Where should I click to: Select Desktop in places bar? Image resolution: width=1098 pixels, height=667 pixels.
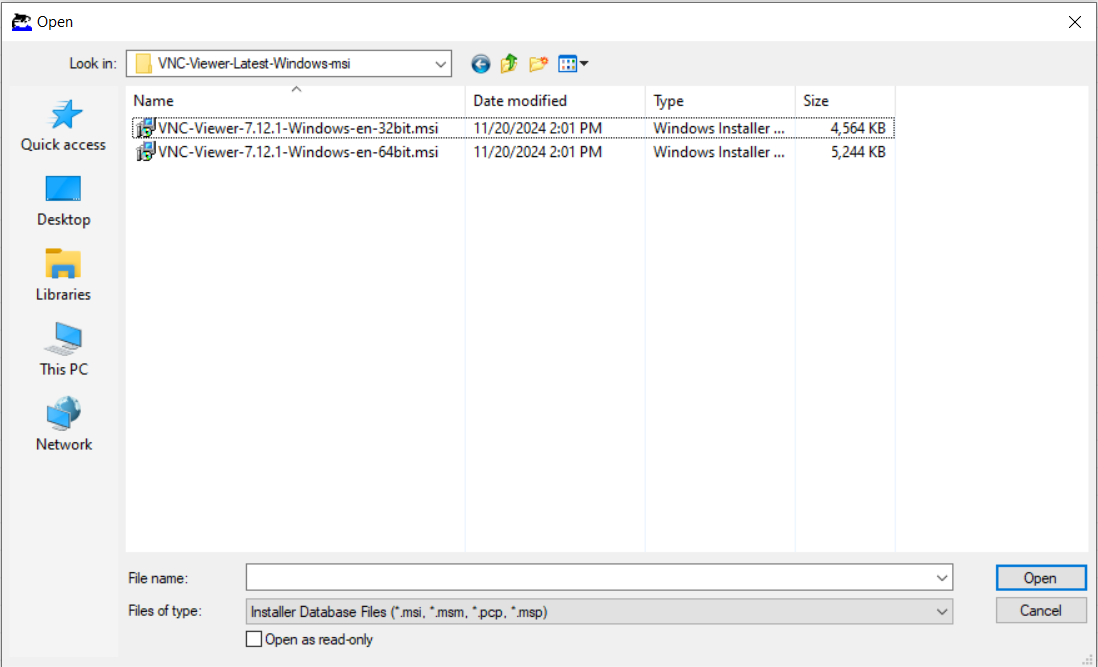click(63, 201)
